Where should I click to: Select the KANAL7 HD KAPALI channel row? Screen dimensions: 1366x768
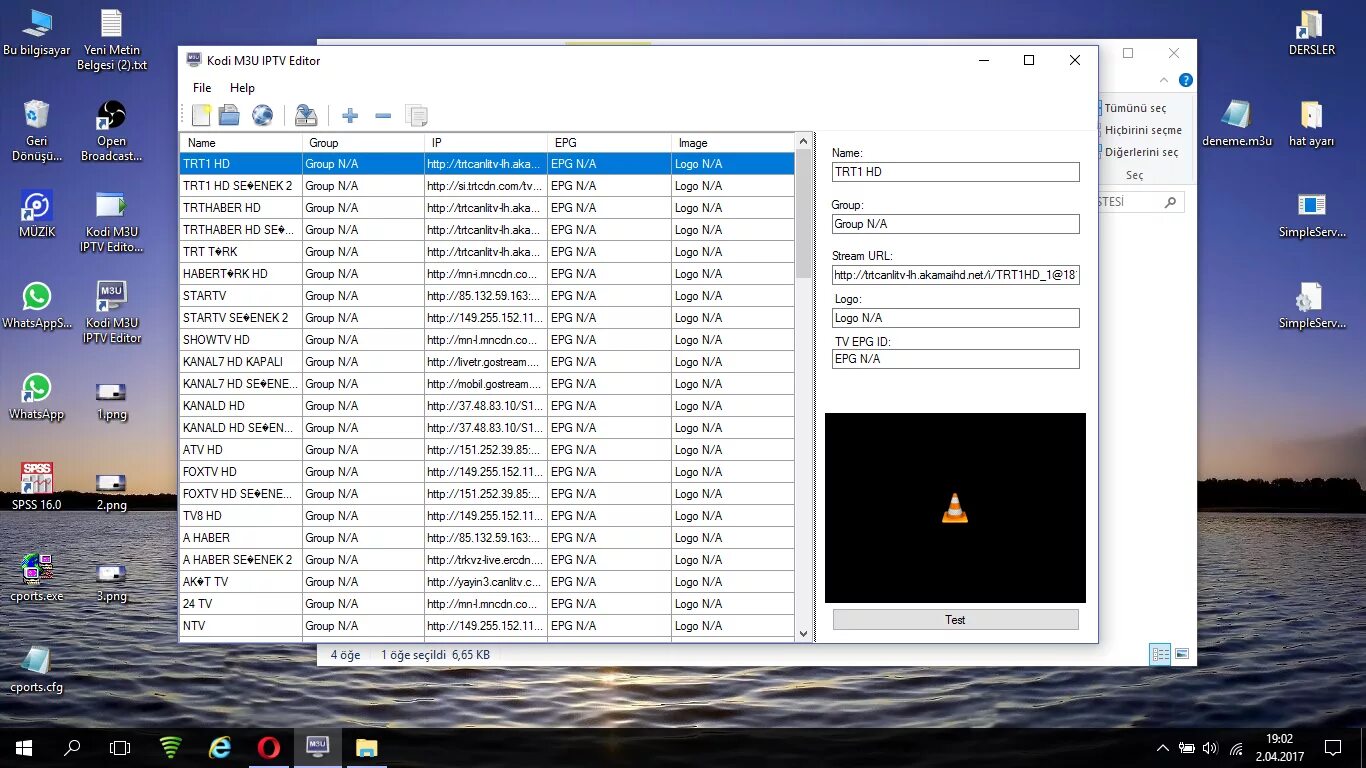coord(487,362)
